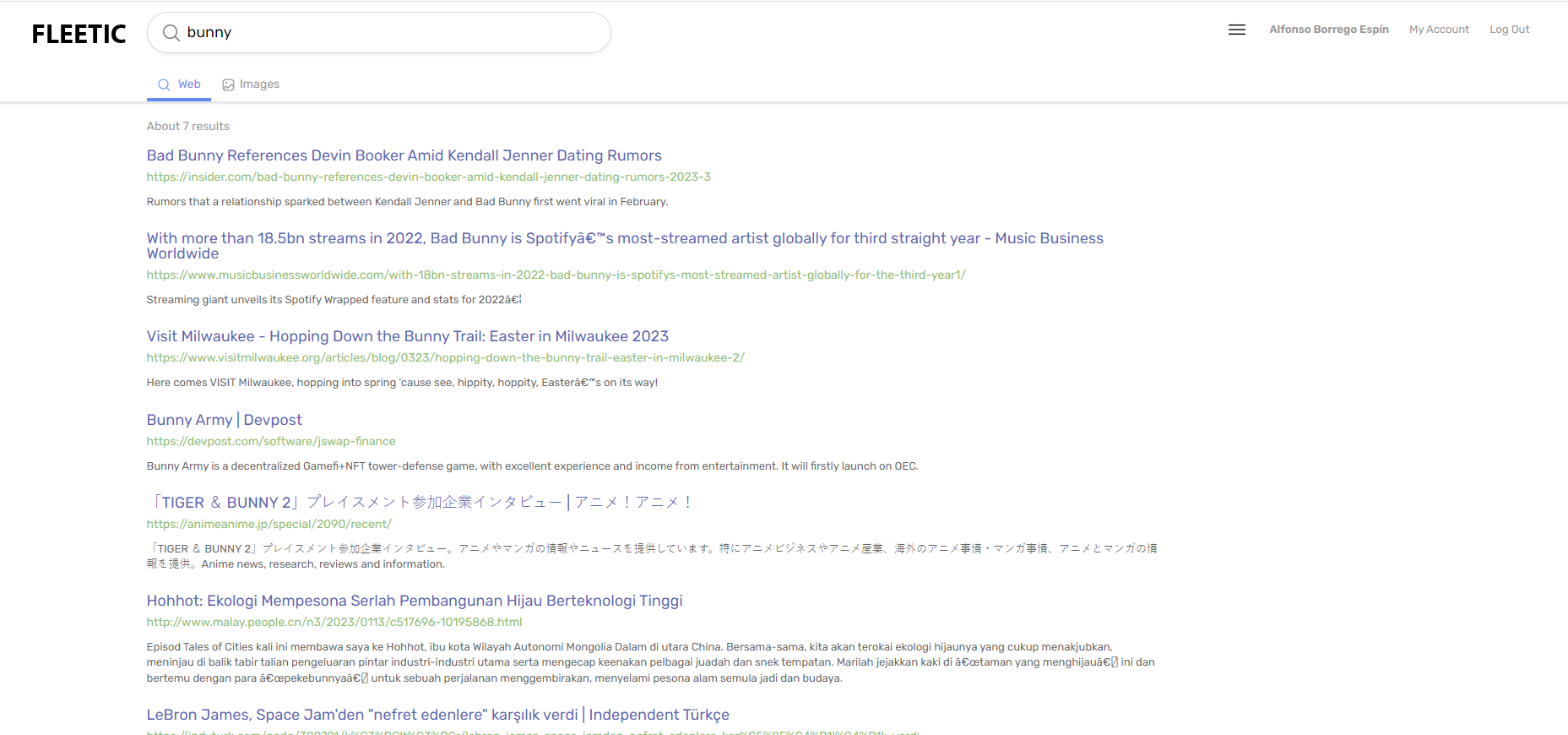
Task: Open Alfonso Borrego Espín profile link
Action: 1329,30
